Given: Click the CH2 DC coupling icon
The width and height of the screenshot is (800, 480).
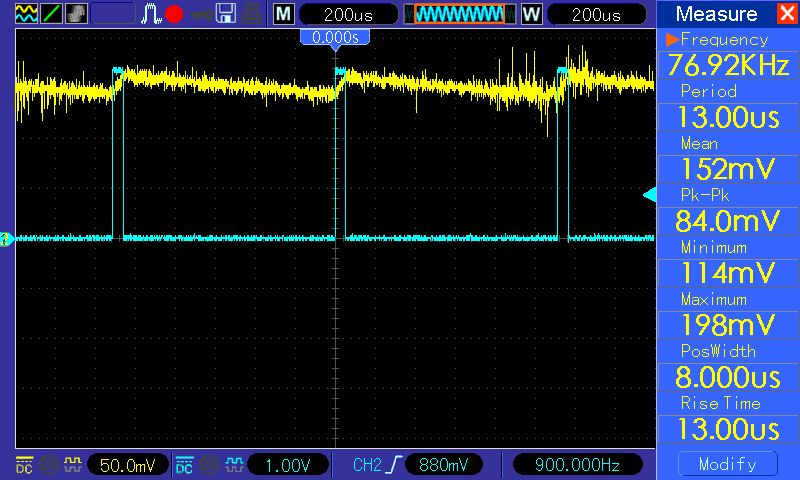Looking at the screenshot, I should [x=184, y=465].
